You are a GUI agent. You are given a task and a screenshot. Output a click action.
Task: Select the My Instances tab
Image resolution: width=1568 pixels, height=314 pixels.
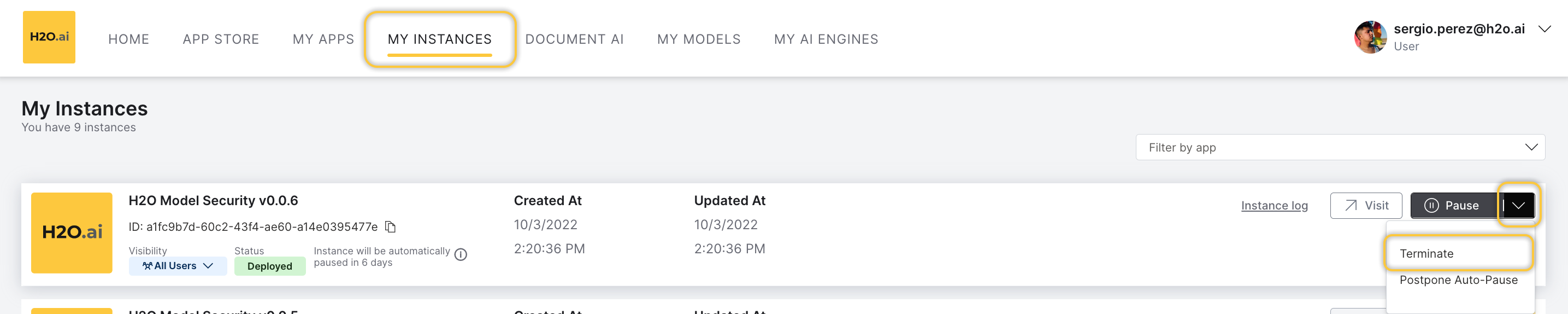[x=439, y=39]
